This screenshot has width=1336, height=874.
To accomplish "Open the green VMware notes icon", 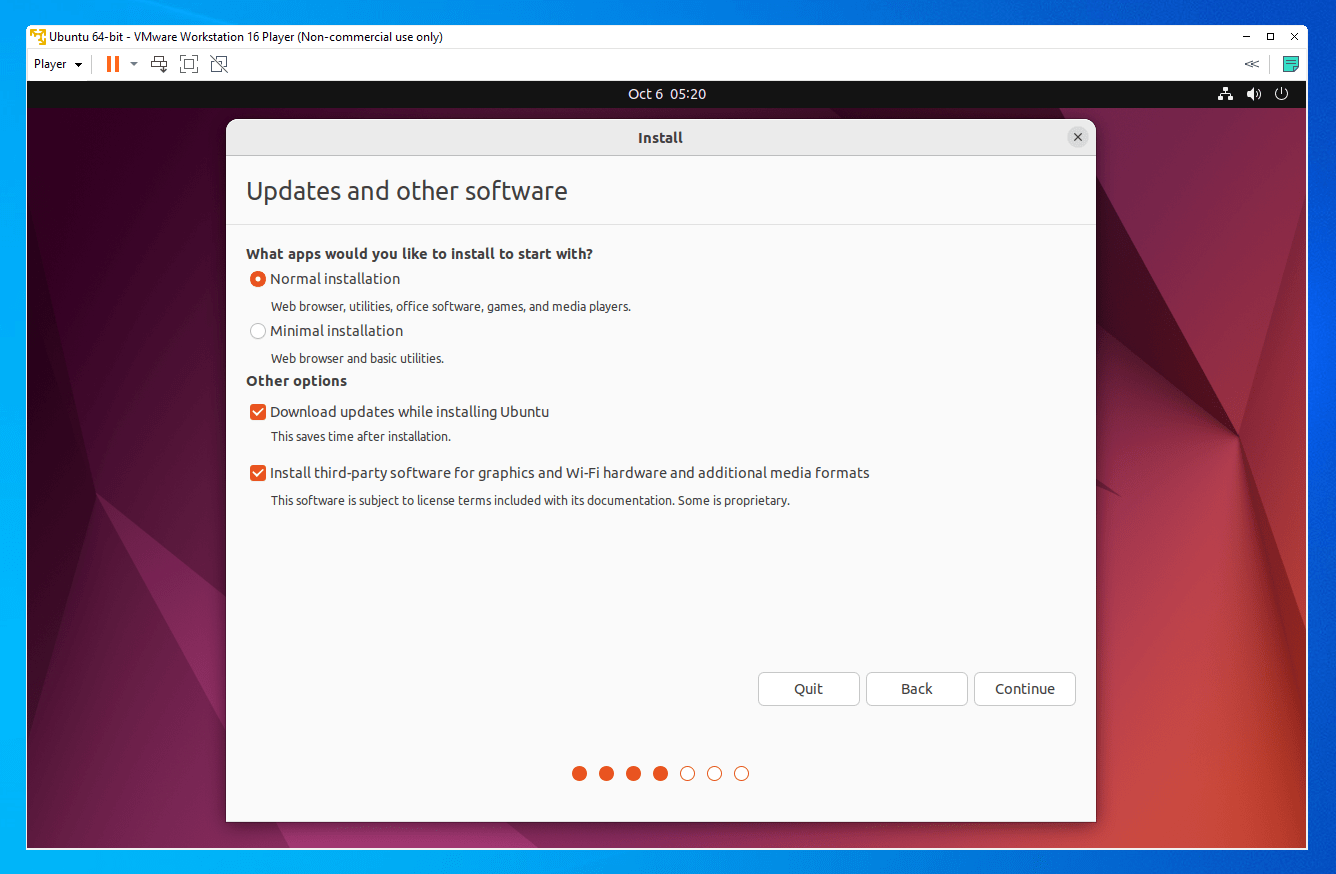I will (x=1291, y=64).
